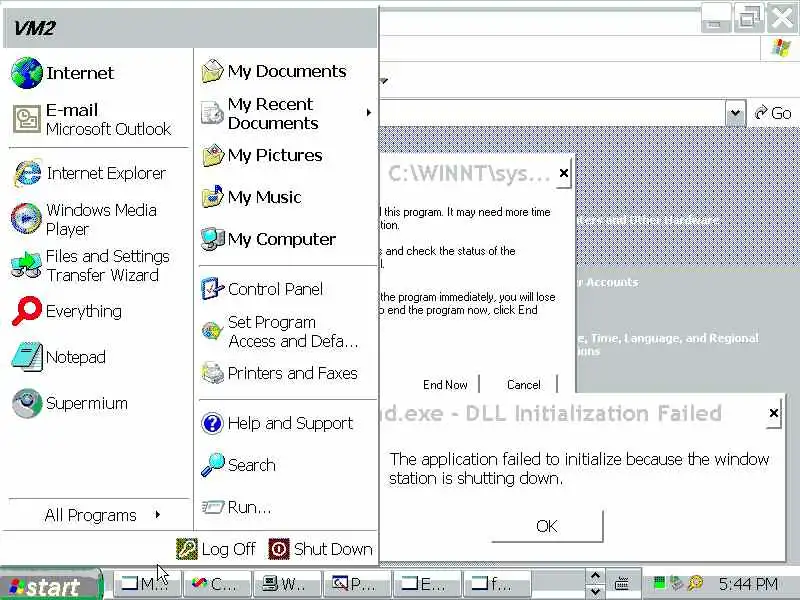
Task: Open the Notepad icon
Action: (x=27, y=357)
